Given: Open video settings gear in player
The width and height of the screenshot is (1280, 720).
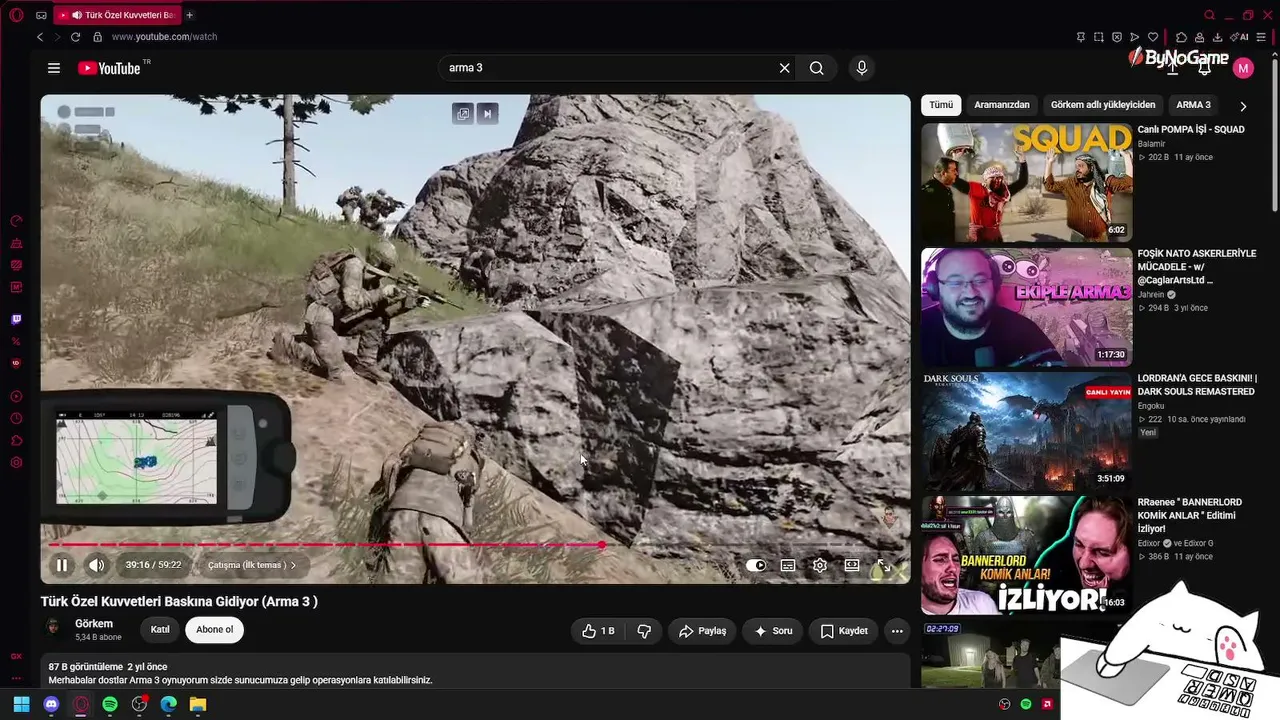Looking at the screenshot, I should coord(820,565).
